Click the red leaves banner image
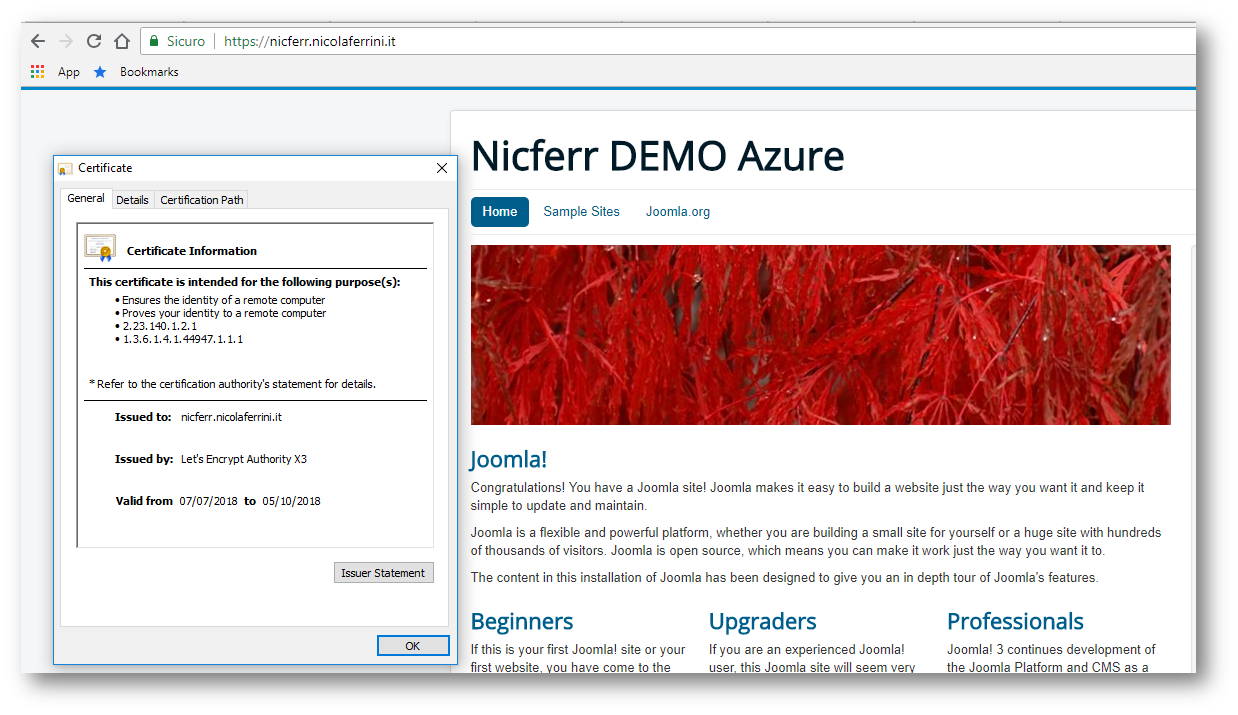 (x=820, y=335)
